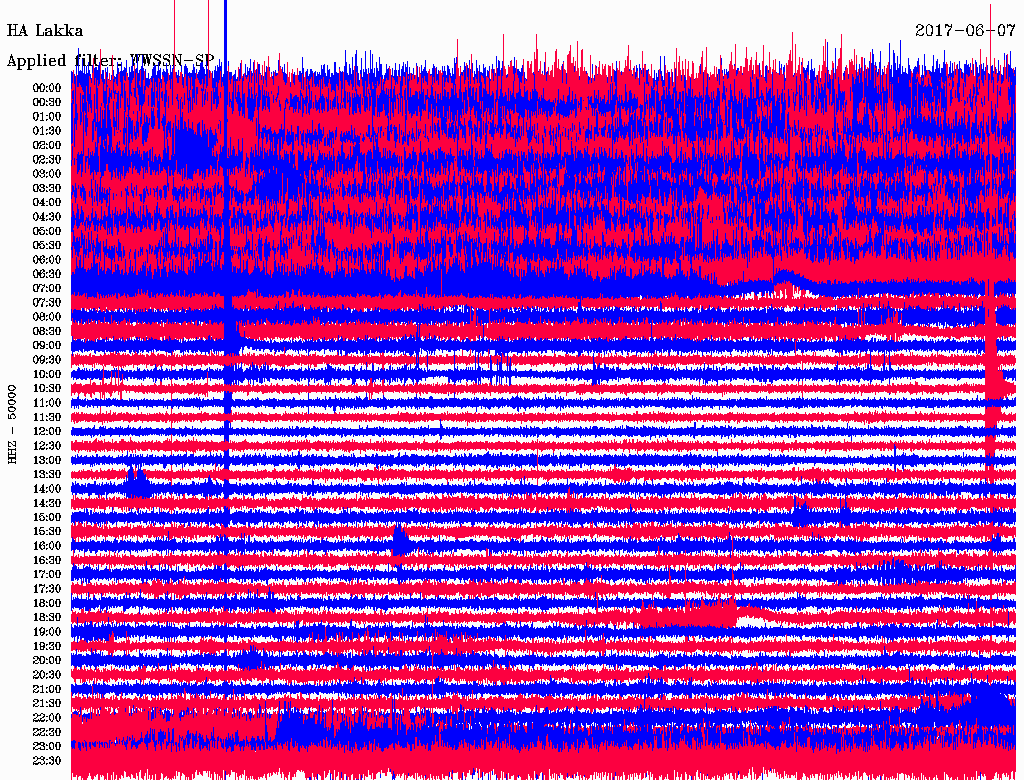Select the 01:00 time label
Viewport: 1024px width, 780px height.
(x=47, y=117)
